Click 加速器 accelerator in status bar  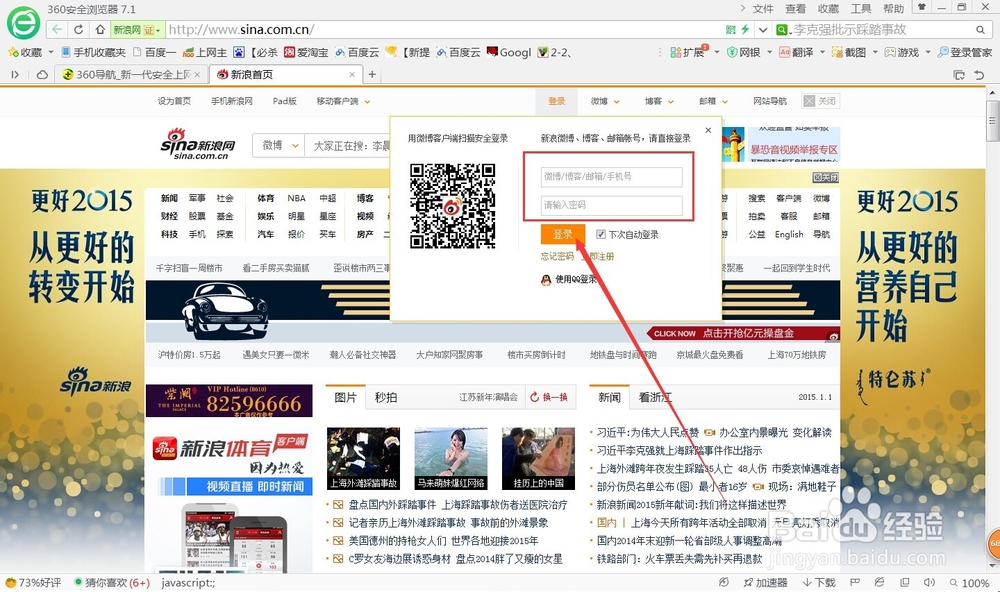tap(765, 582)
